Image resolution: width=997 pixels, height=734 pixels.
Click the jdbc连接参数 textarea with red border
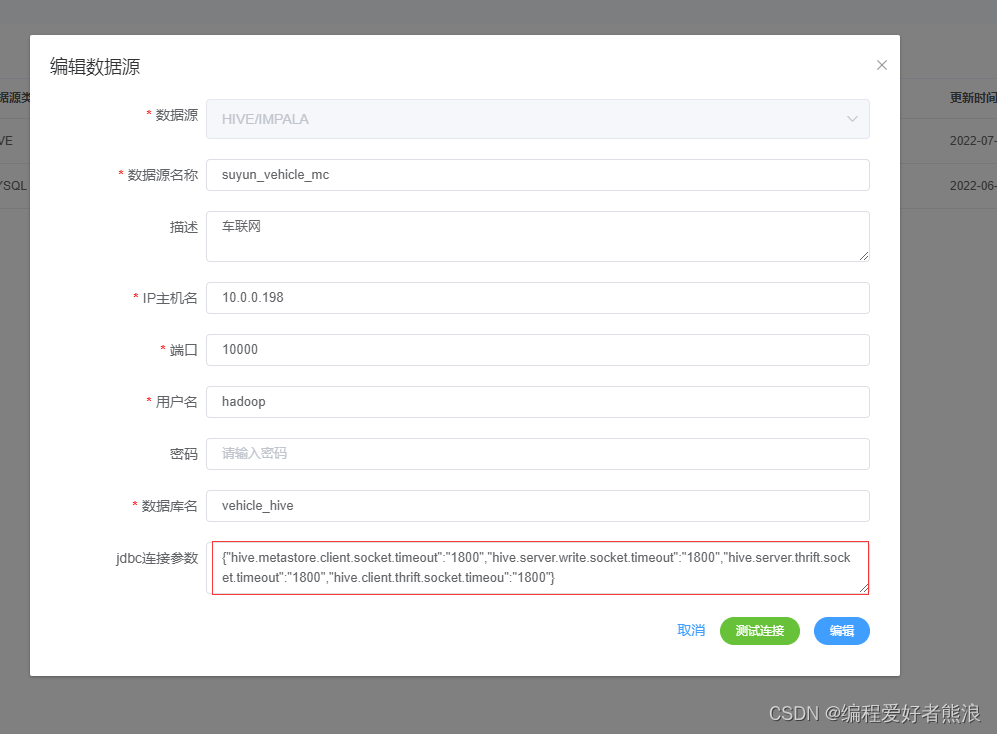[x=538, y=567]
